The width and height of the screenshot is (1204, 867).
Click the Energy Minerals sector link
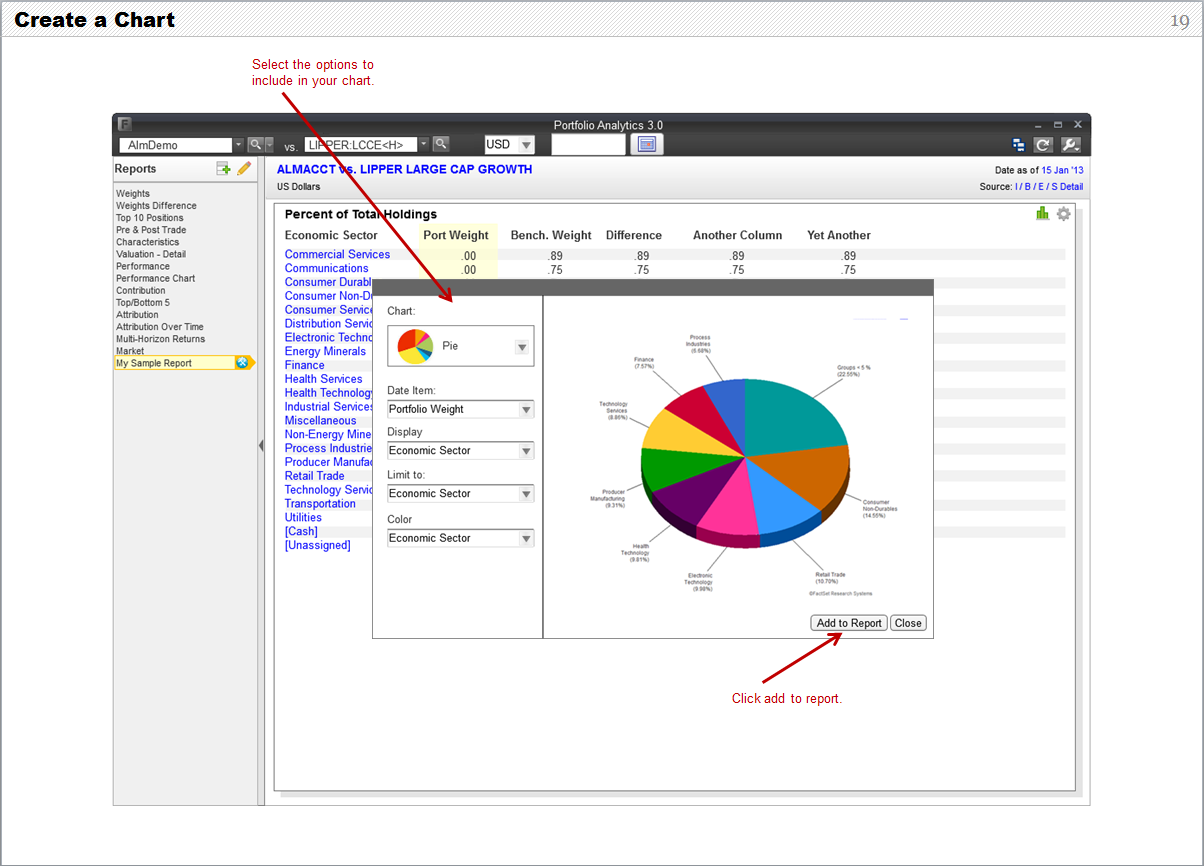pos(325,351)
